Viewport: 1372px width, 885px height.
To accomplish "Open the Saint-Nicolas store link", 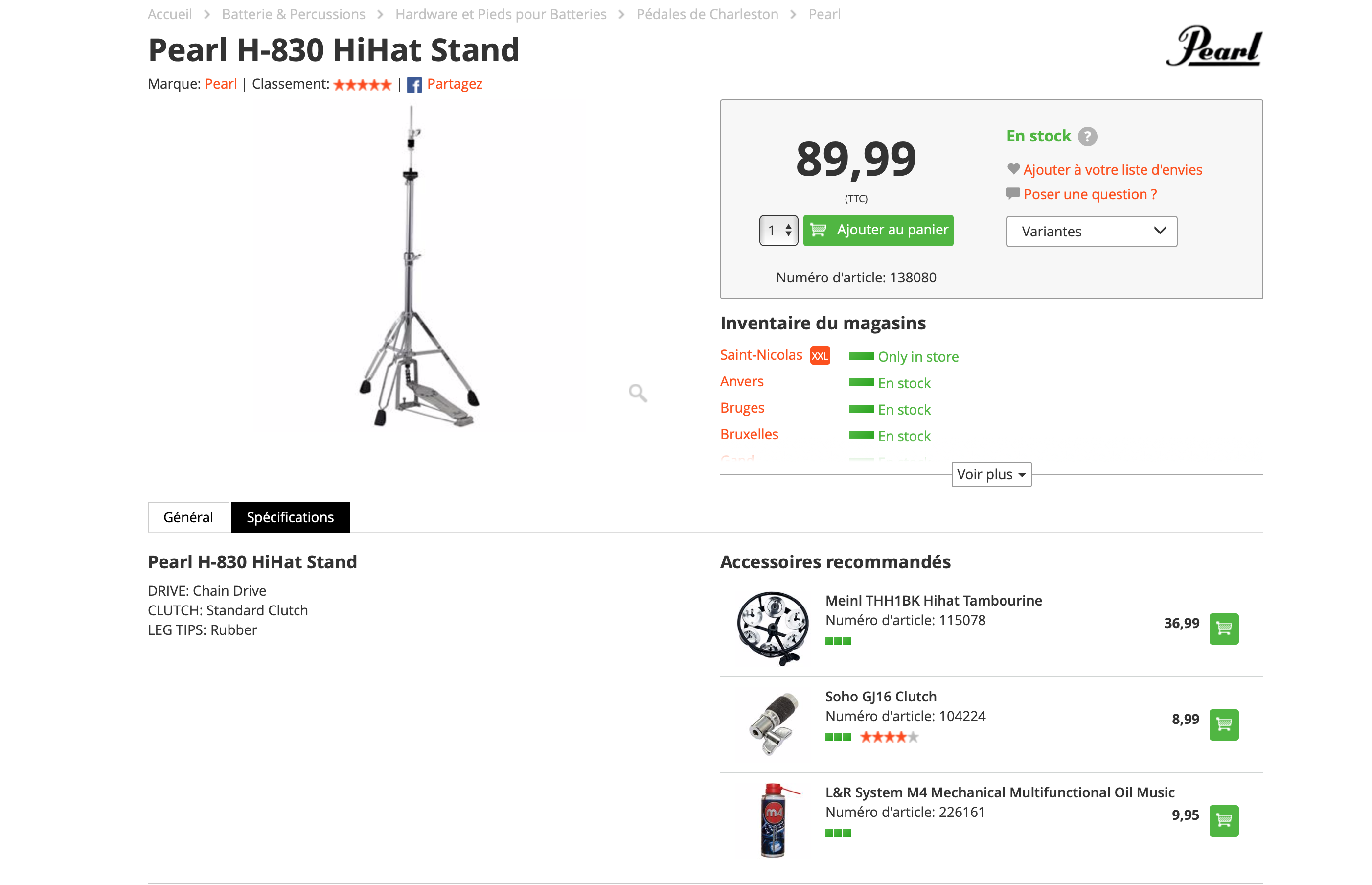I will (x=760, y=355).
